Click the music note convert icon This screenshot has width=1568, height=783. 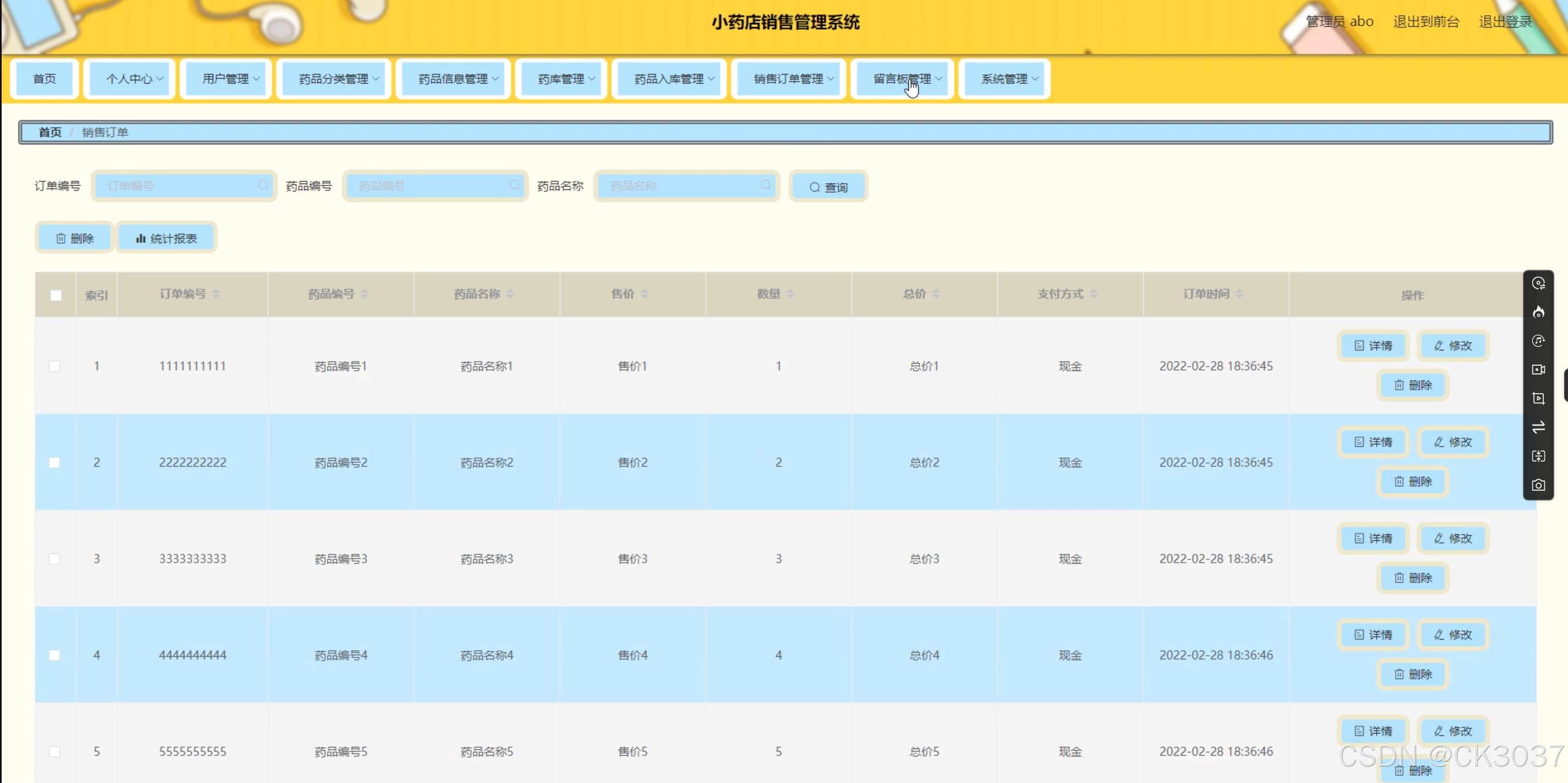pyautogui.click(x=1538, y=340)
